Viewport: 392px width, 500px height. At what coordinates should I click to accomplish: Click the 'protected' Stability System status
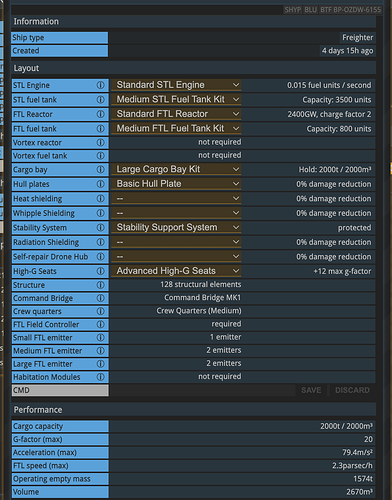[354, 228]
